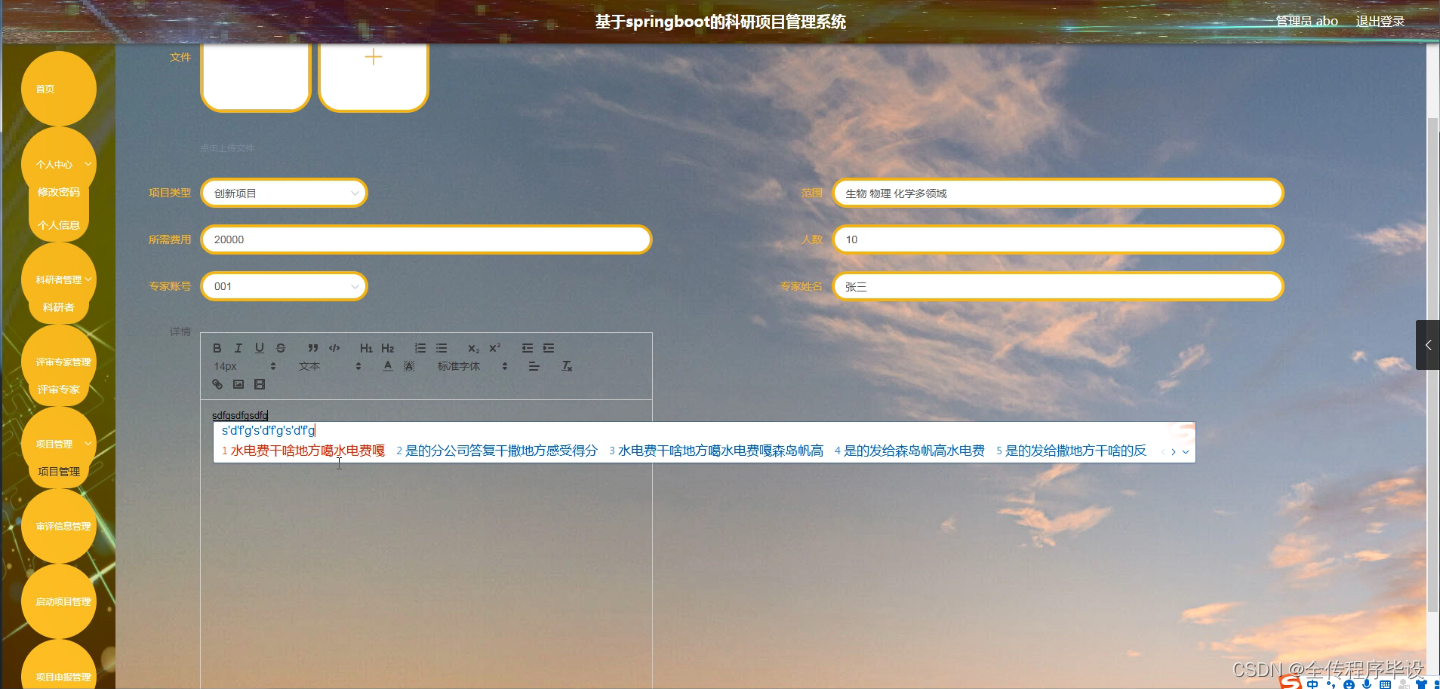This screenshot has width=1440, height=689.
Task: Insert a hyperlink using the link icon
Action: [217, 384]
